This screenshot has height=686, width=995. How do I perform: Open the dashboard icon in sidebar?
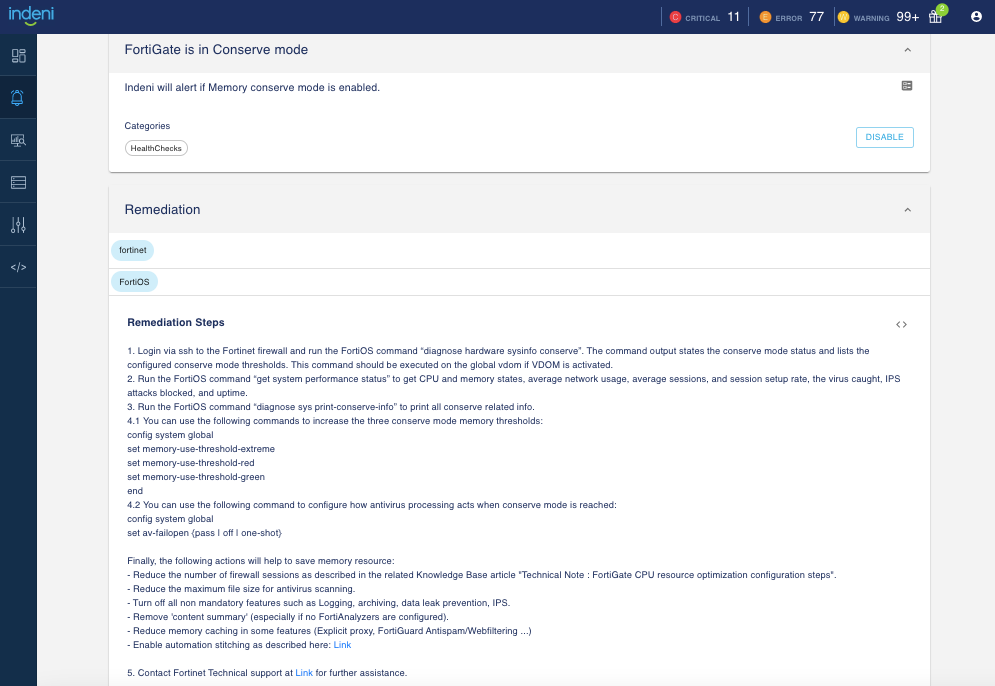point(18,56)
